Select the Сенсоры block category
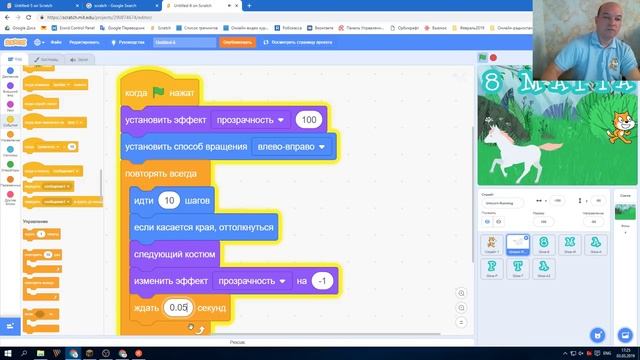Image resolution: width=640 pixels, height=360 pixels. pyautogui.click(x=10, y=151)
